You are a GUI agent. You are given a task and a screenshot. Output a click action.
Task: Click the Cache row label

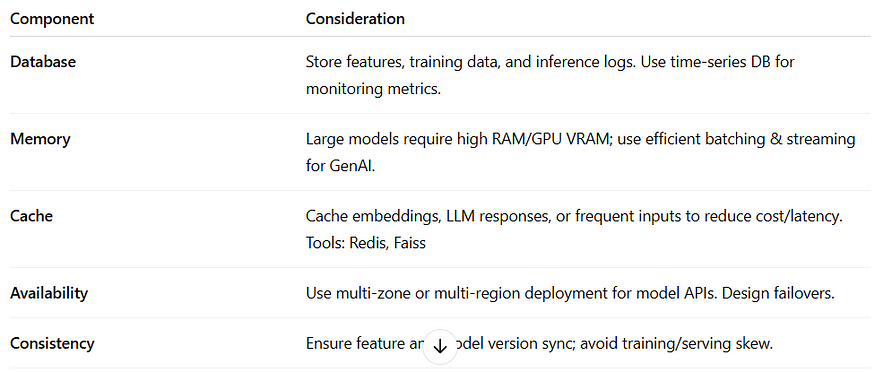tap(31, 216)
